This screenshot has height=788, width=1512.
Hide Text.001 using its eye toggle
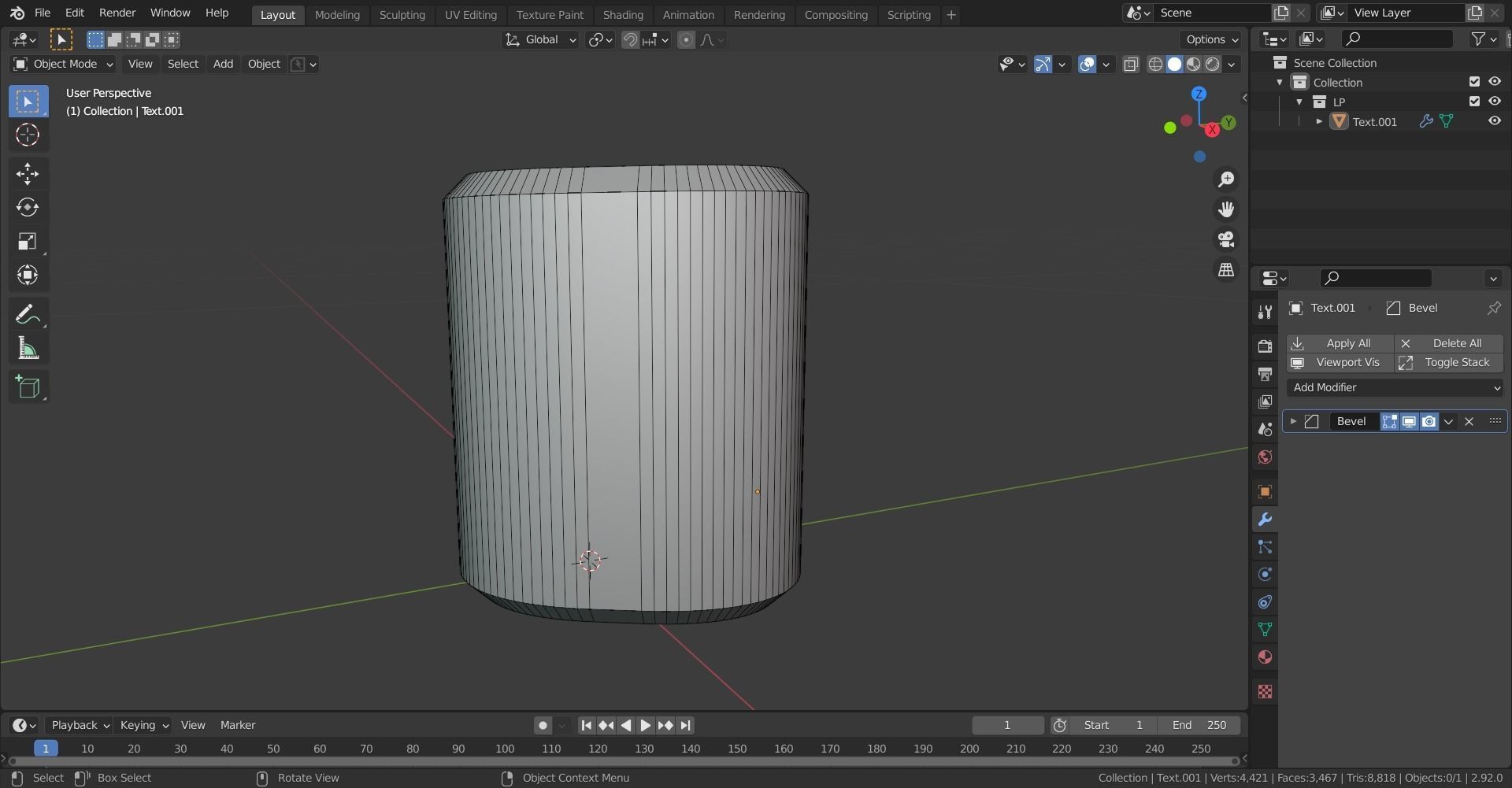pyautogui.click(x=1494, y=120)
